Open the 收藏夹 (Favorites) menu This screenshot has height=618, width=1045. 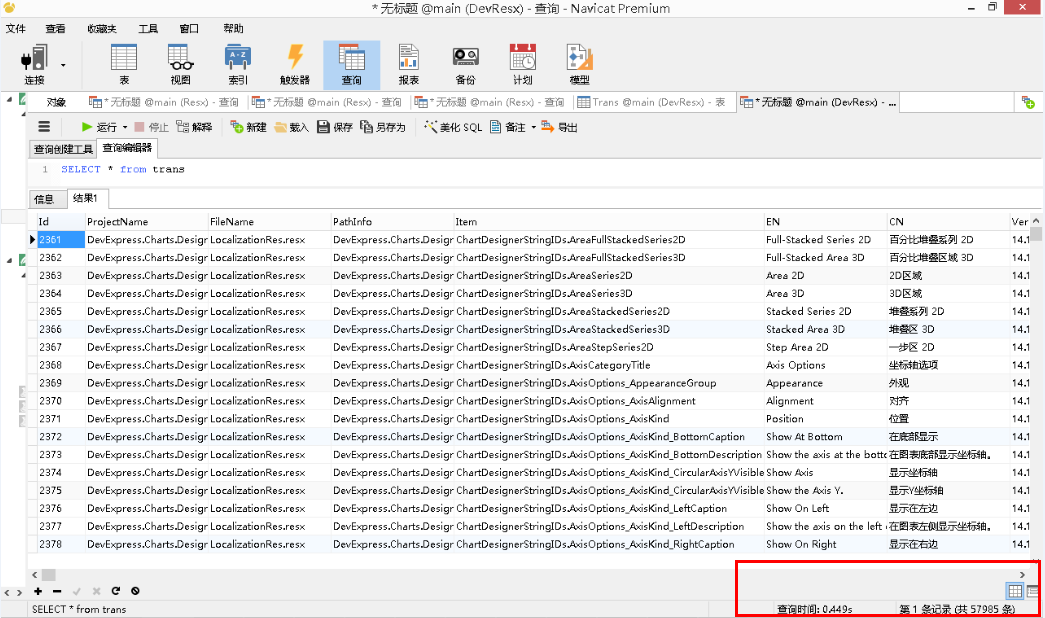pos(101,29)
